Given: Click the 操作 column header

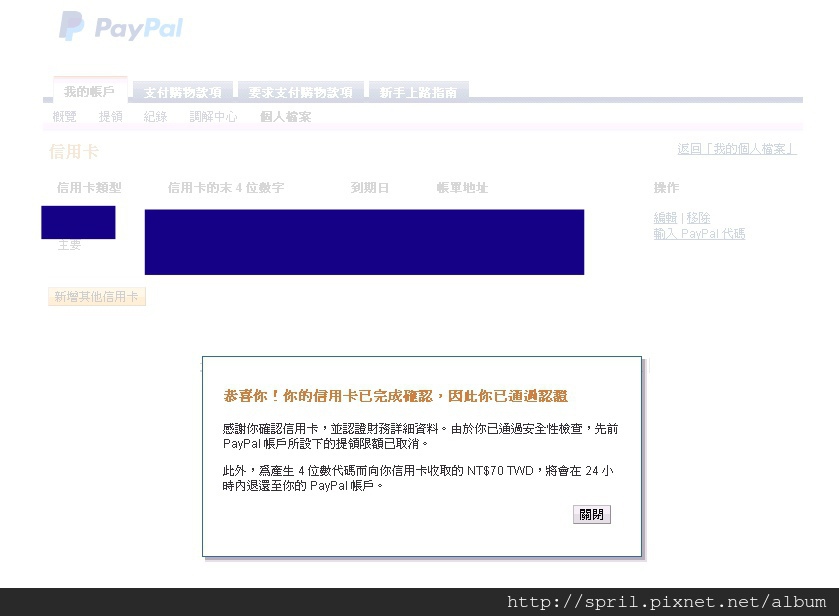Looking at the screenshot, I should [x=666, y=188].
